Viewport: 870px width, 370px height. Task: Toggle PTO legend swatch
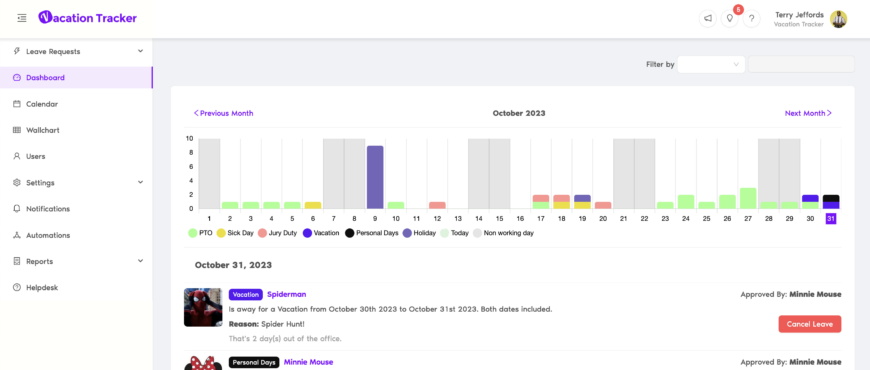coord(193,233)
